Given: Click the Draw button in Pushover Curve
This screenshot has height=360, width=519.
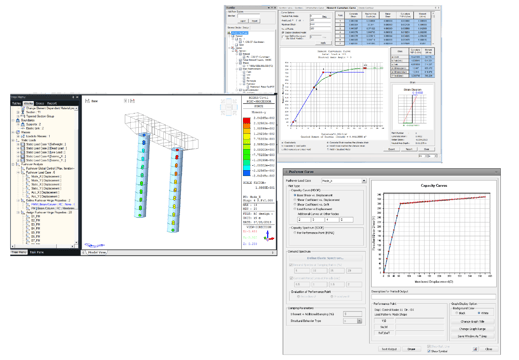Looking at the screenshot, I should click(411, 349).
